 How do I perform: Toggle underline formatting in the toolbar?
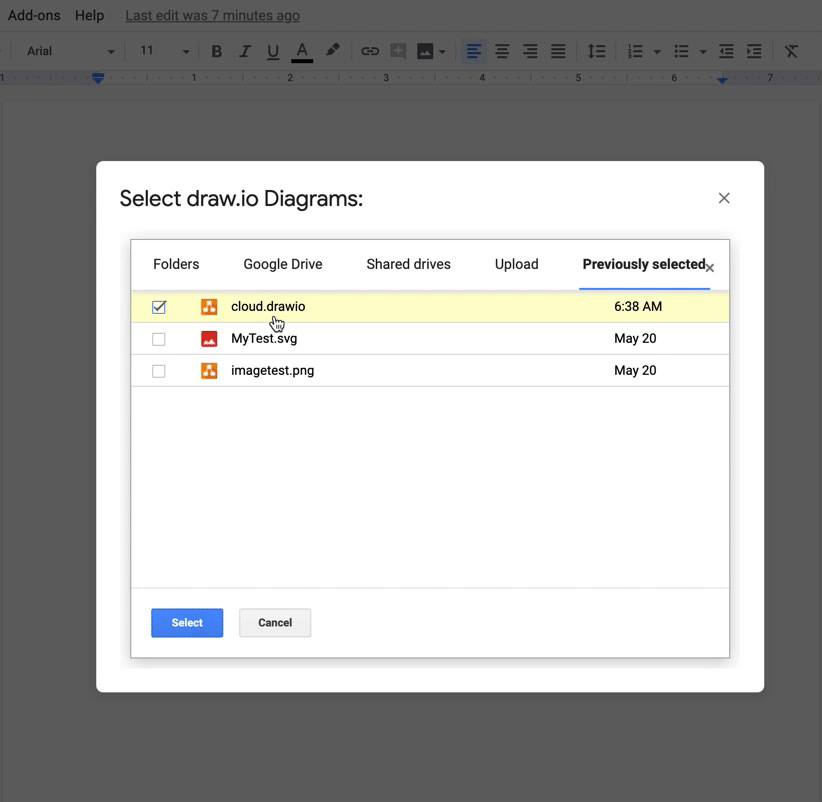point(273,52)
